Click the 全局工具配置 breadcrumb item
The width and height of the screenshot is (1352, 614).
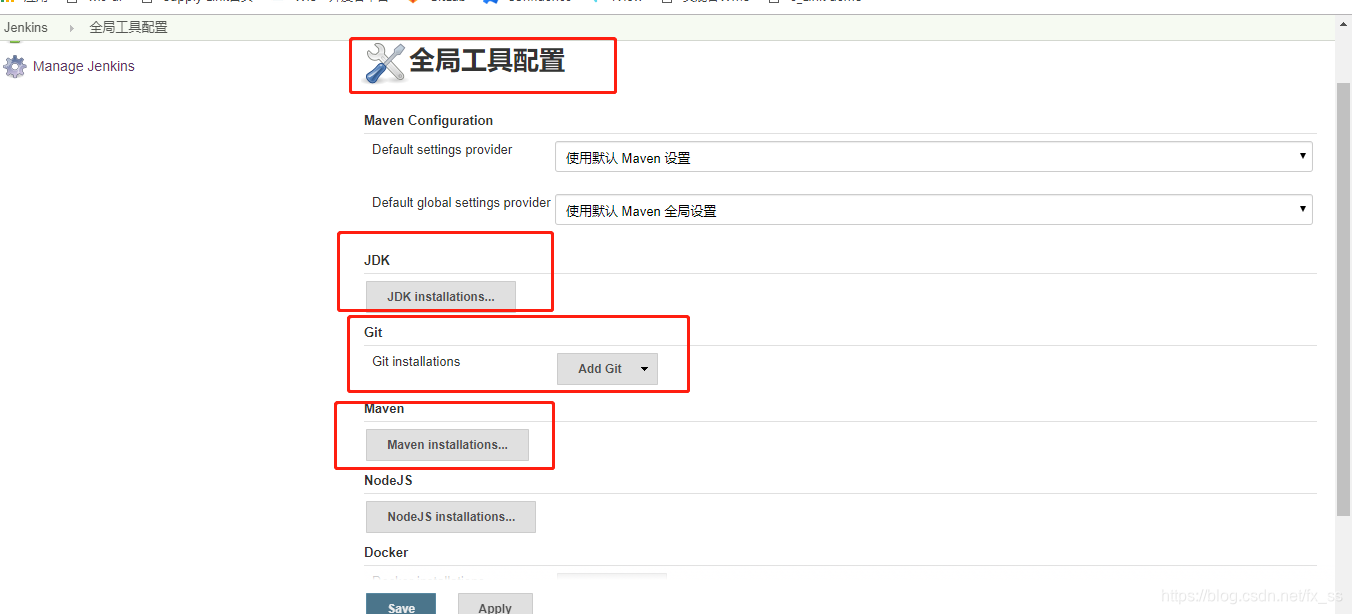point(129,27)
